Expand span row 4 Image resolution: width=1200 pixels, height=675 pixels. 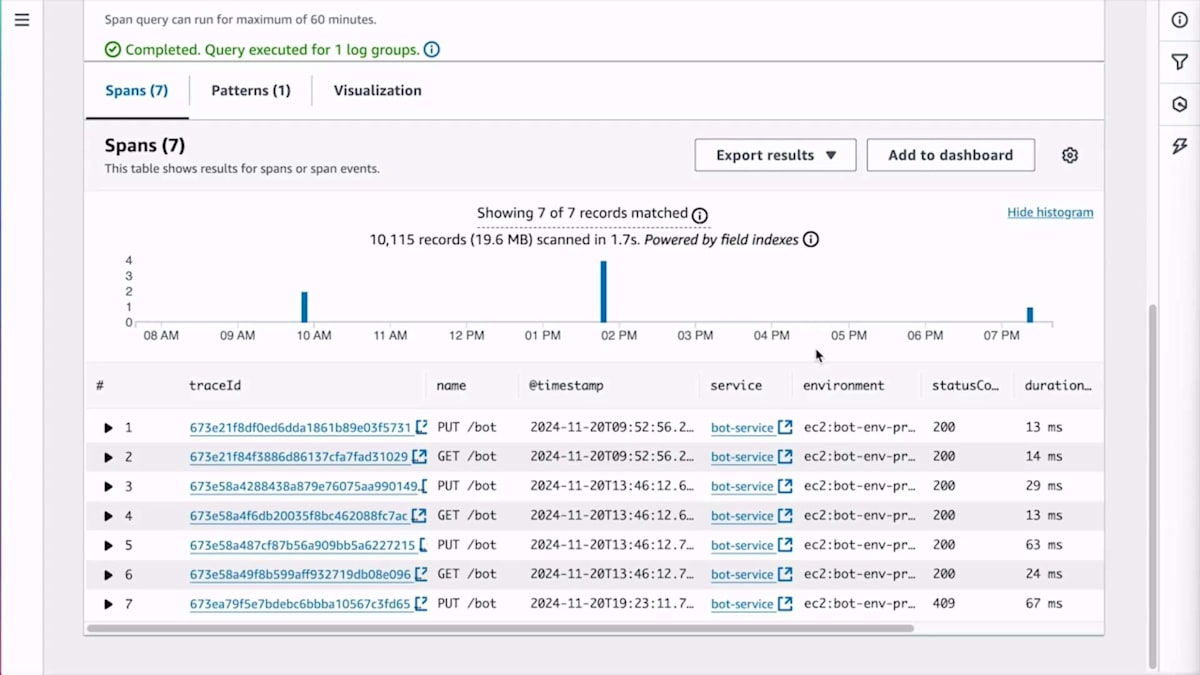(x=108, y=516)
